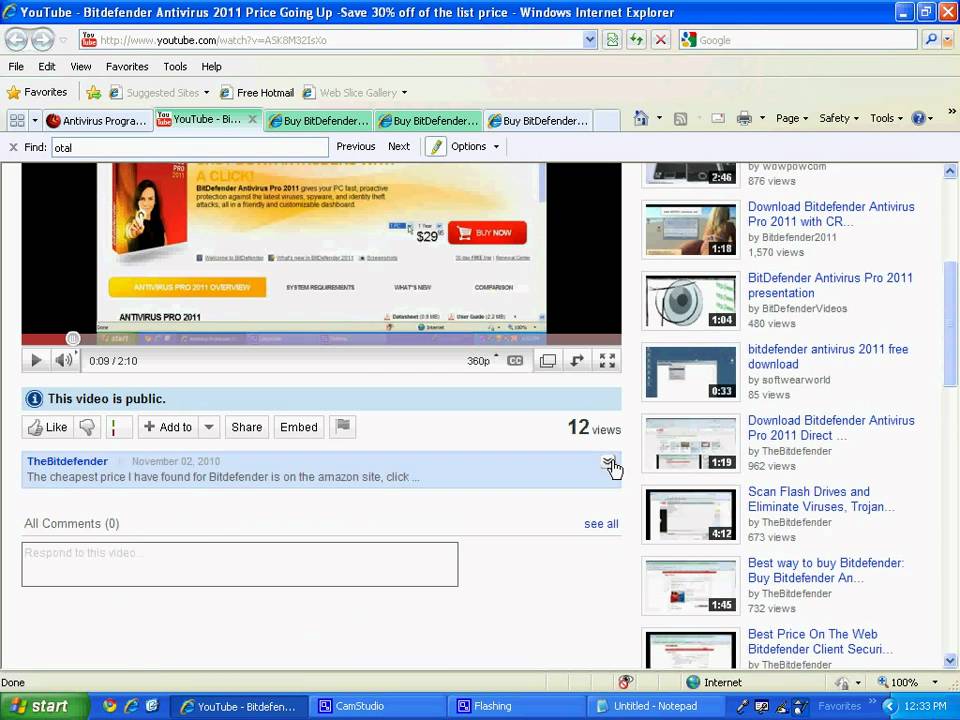
Task: Click the expand player arrows icon
Action: coord(577,361)
